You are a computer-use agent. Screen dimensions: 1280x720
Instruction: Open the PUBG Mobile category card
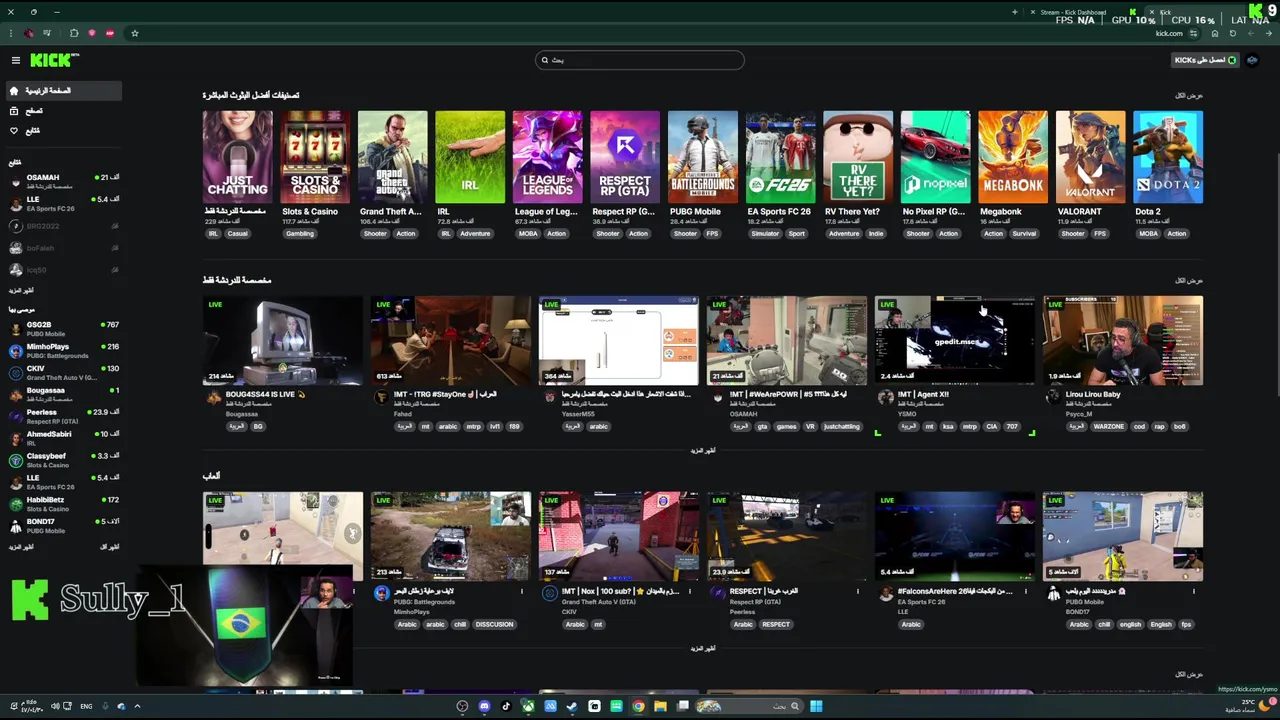703,157
